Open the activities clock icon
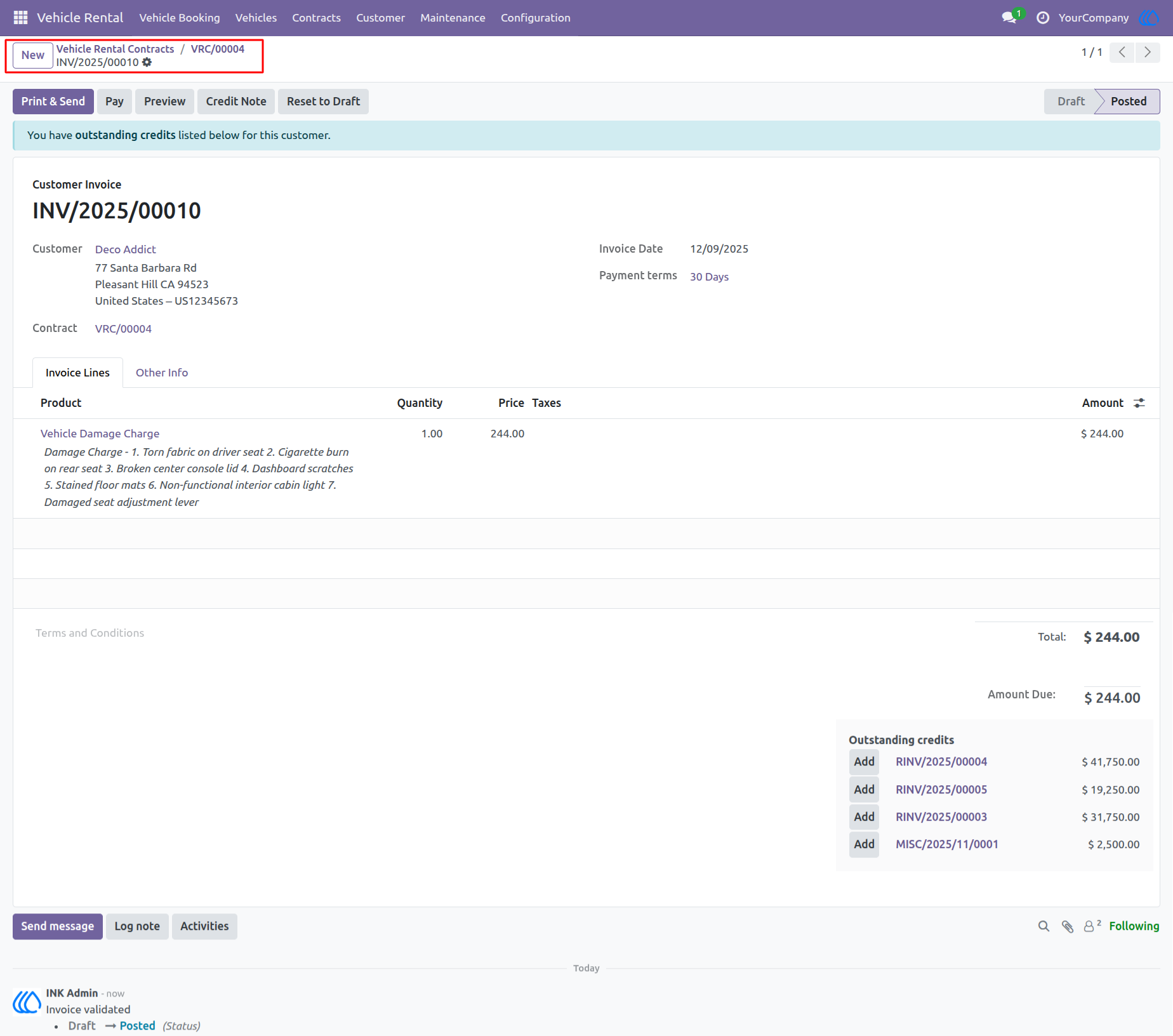 pyautogui.click(x=1042, y=18)
